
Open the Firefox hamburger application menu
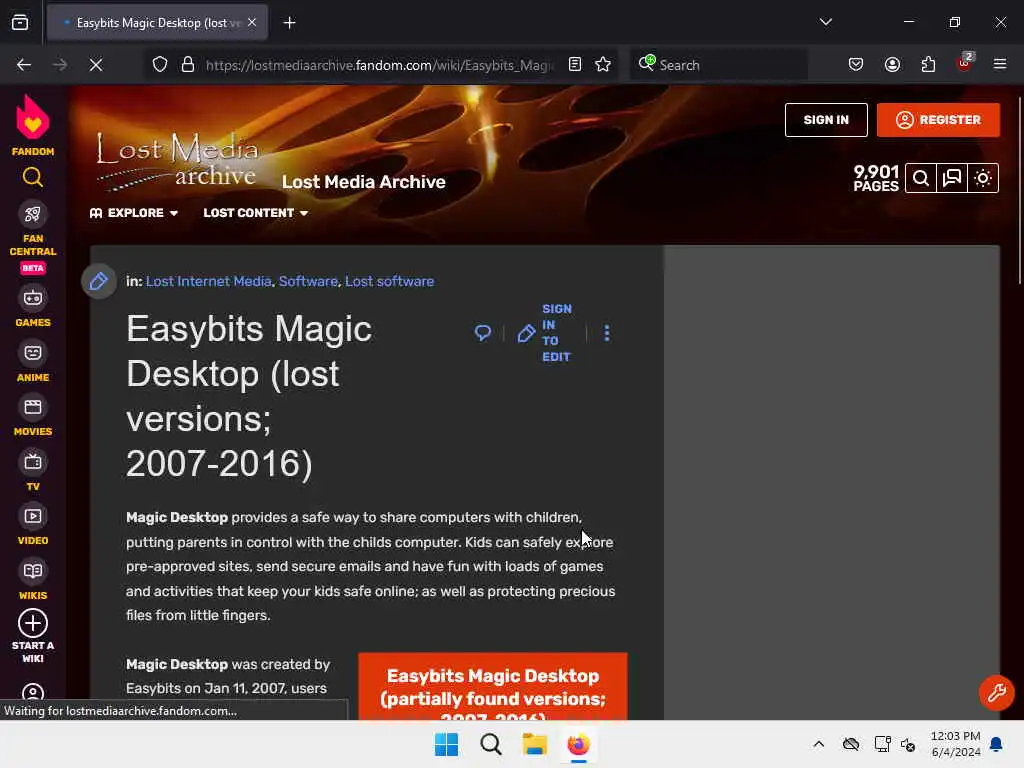(1000, 65)
